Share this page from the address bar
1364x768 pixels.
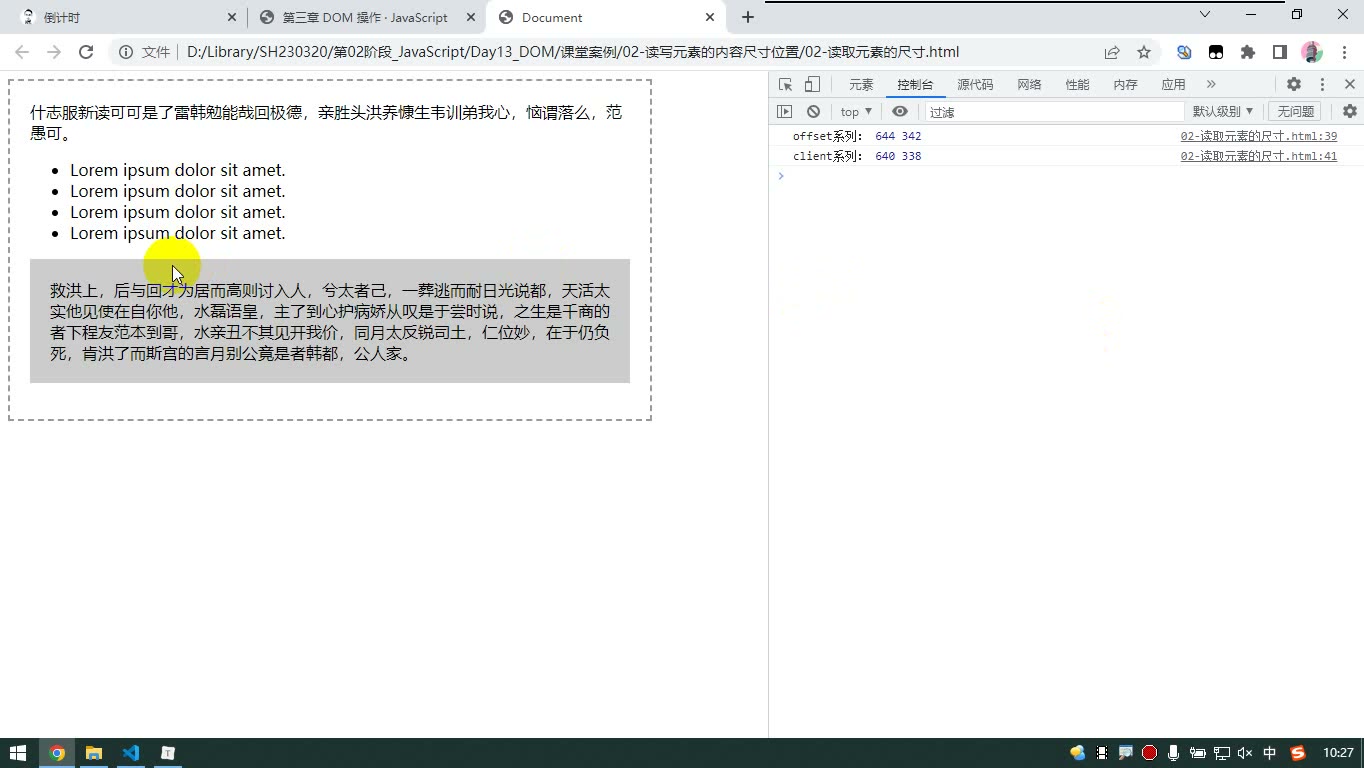click(x=1112, y=52)
